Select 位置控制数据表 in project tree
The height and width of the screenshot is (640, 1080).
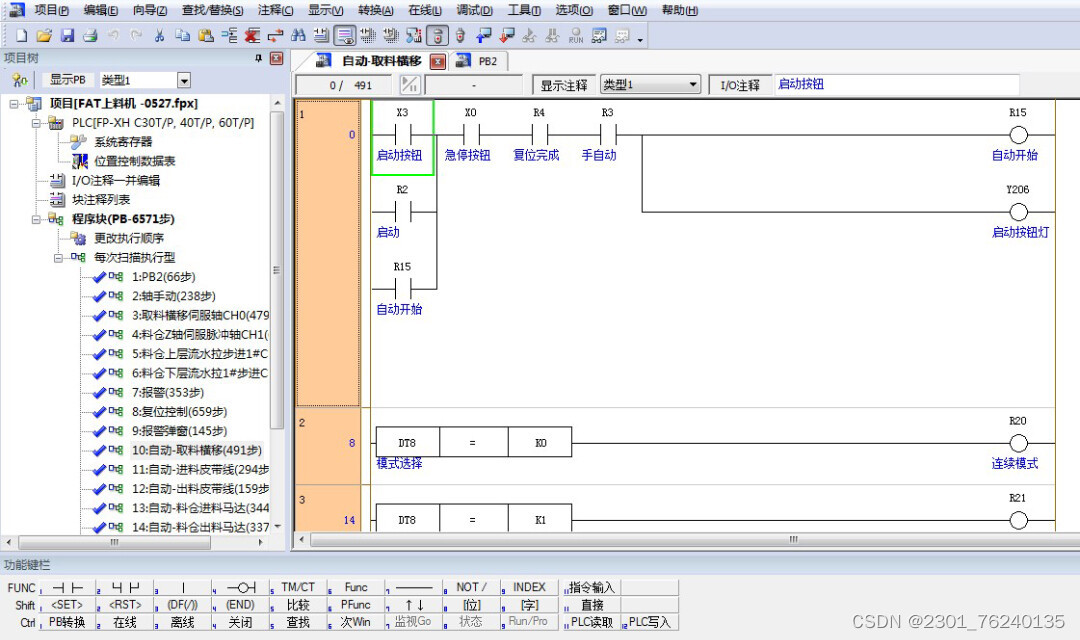click(x=134, y=161)
